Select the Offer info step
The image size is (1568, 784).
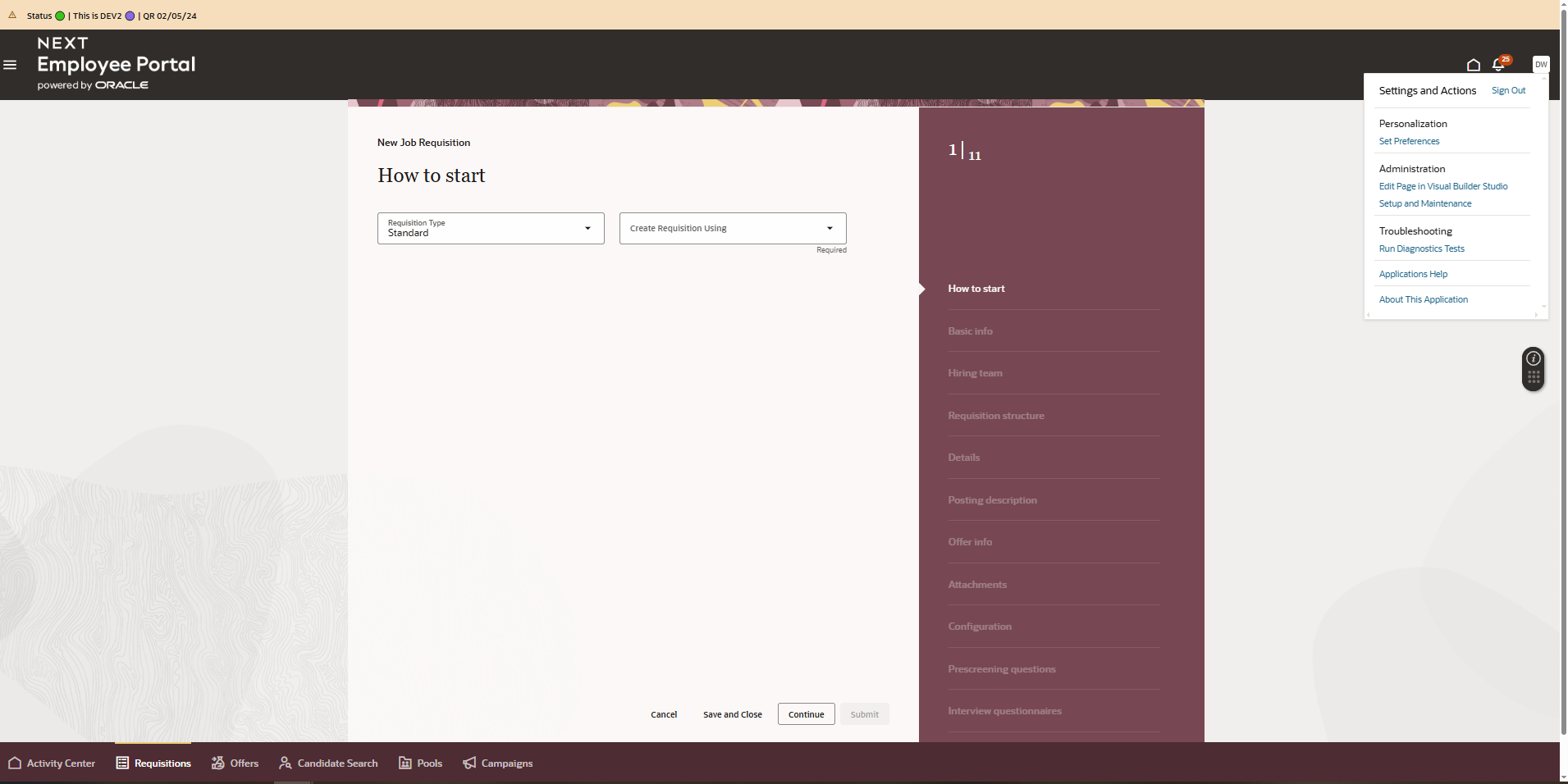pyautogui.click(x=970, y=542)
